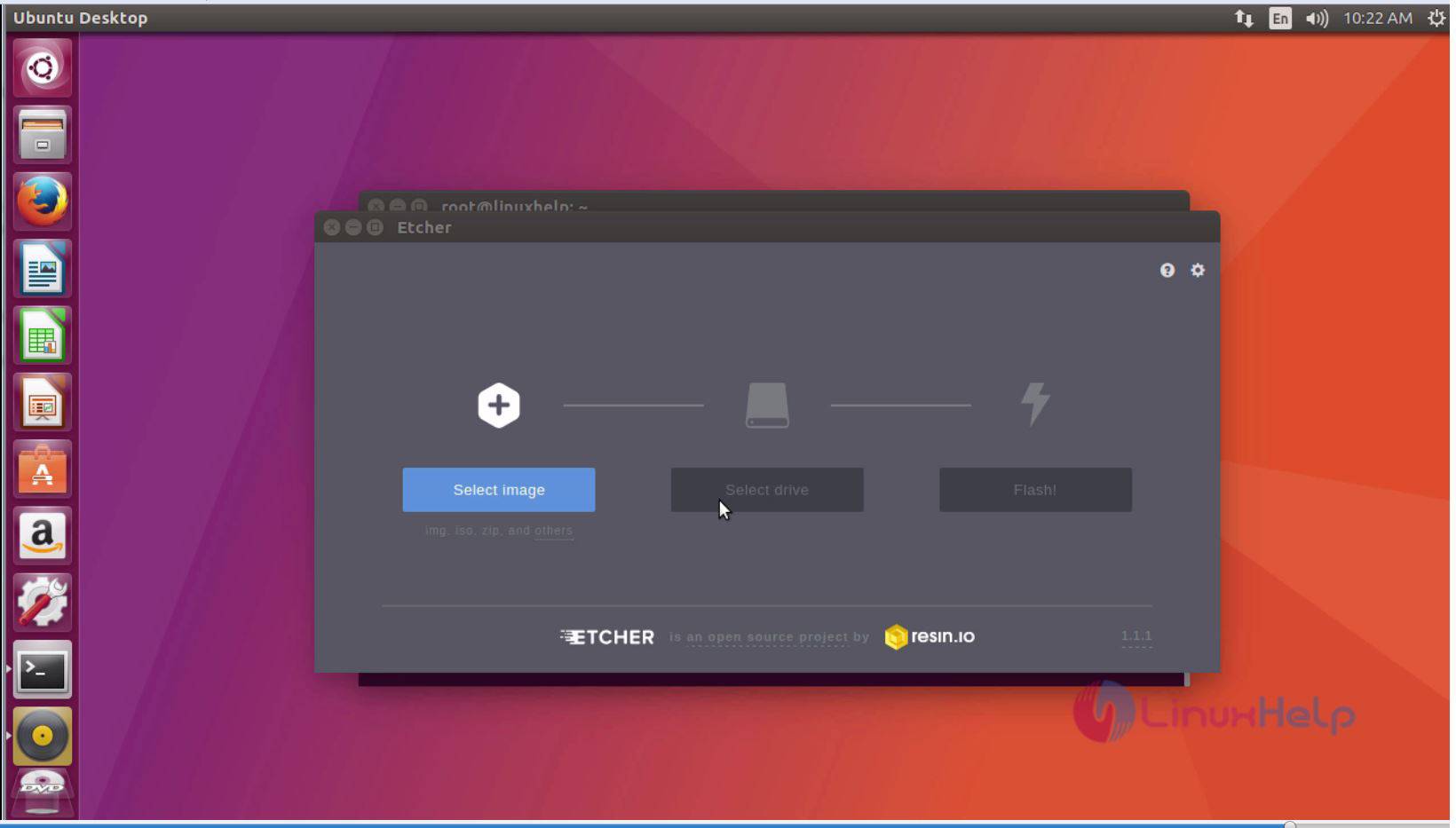Open LibreOffice Calc from launcher
The image size is (1456, 828).
[x=42, y=335]
